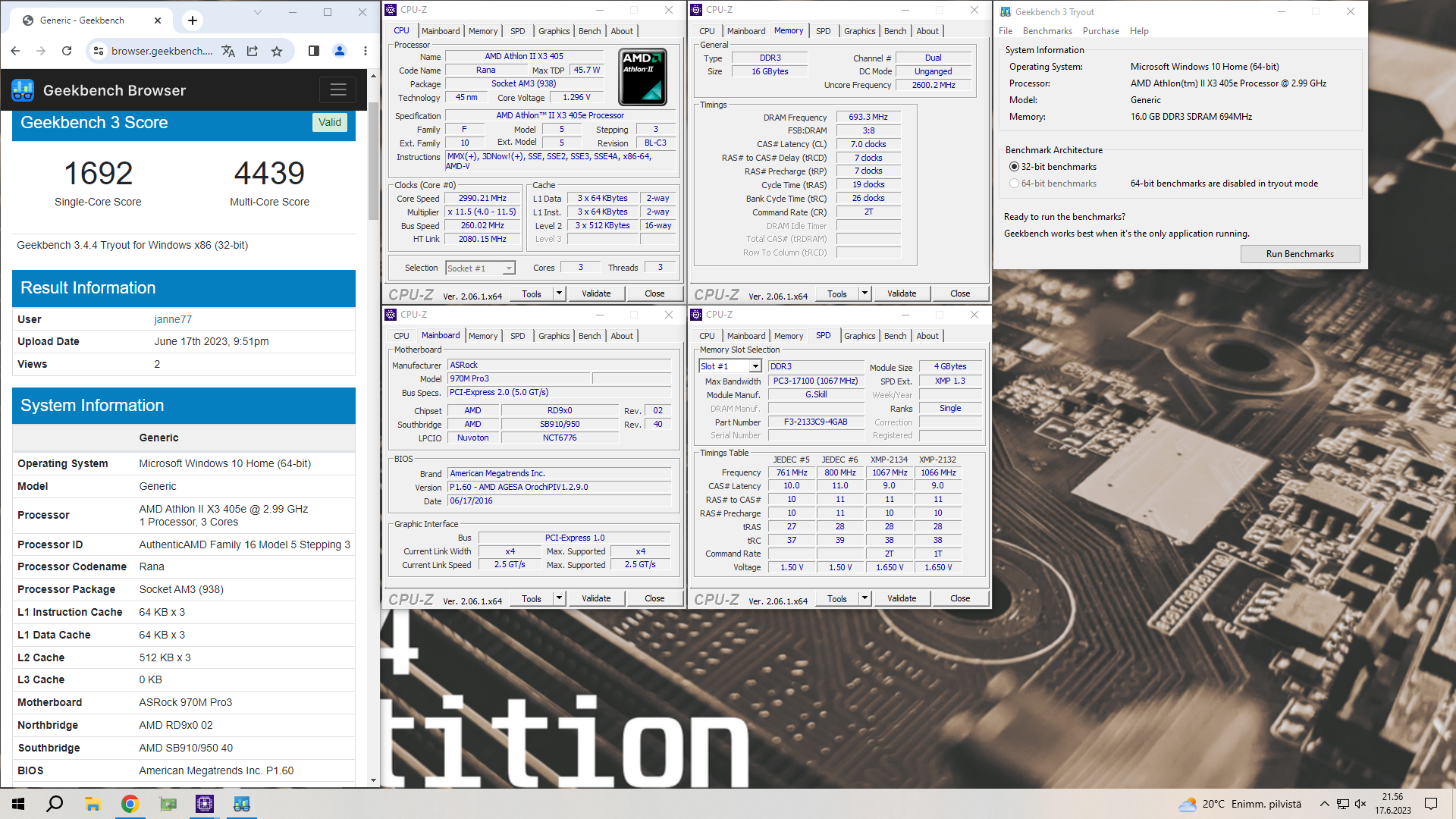The height and width of the screenshot is (819, 1456).
Task: Toggle Chrome side panel icon
Action: 314,51
